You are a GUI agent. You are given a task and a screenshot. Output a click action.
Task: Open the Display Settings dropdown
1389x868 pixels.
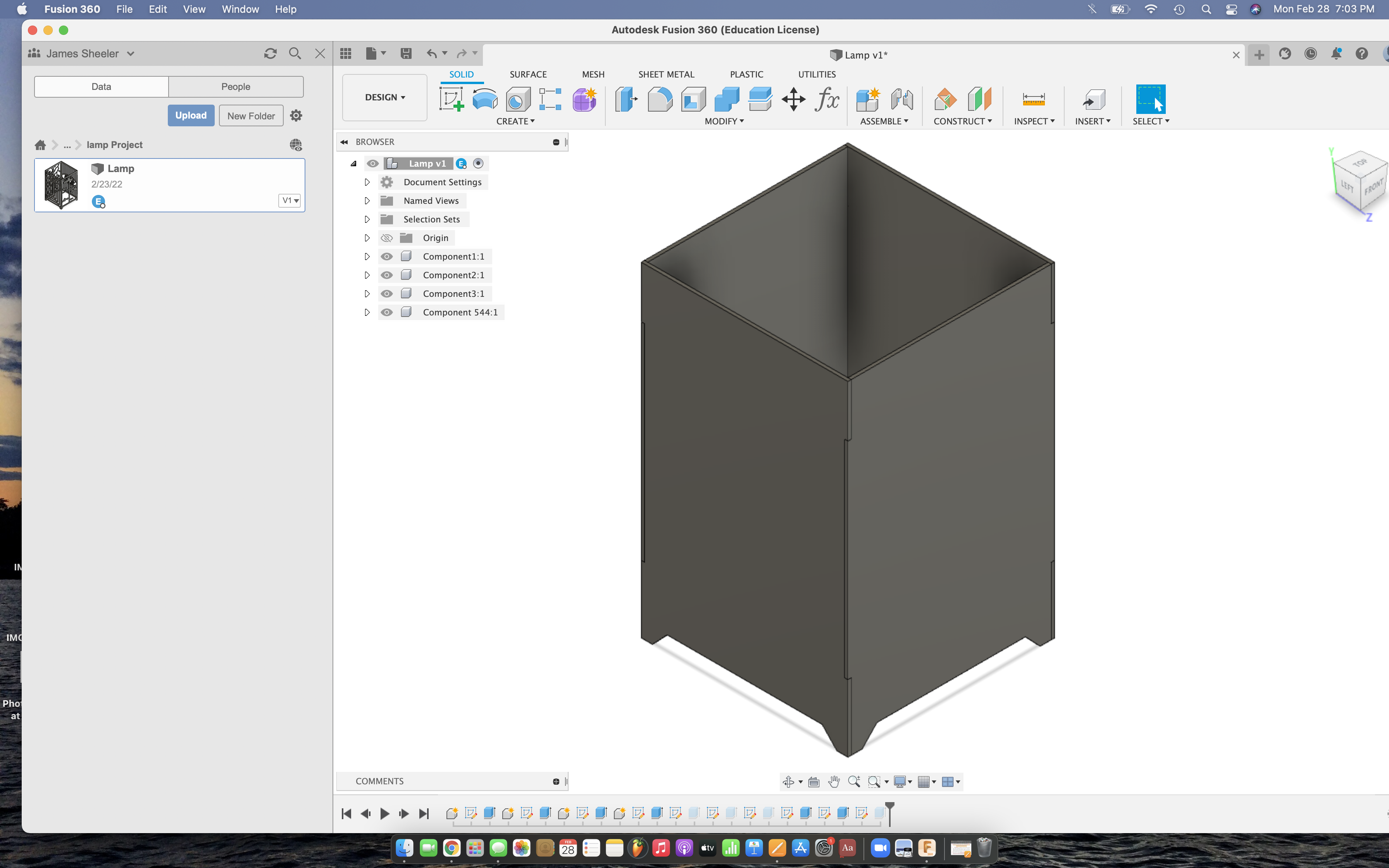coord(902,781)
